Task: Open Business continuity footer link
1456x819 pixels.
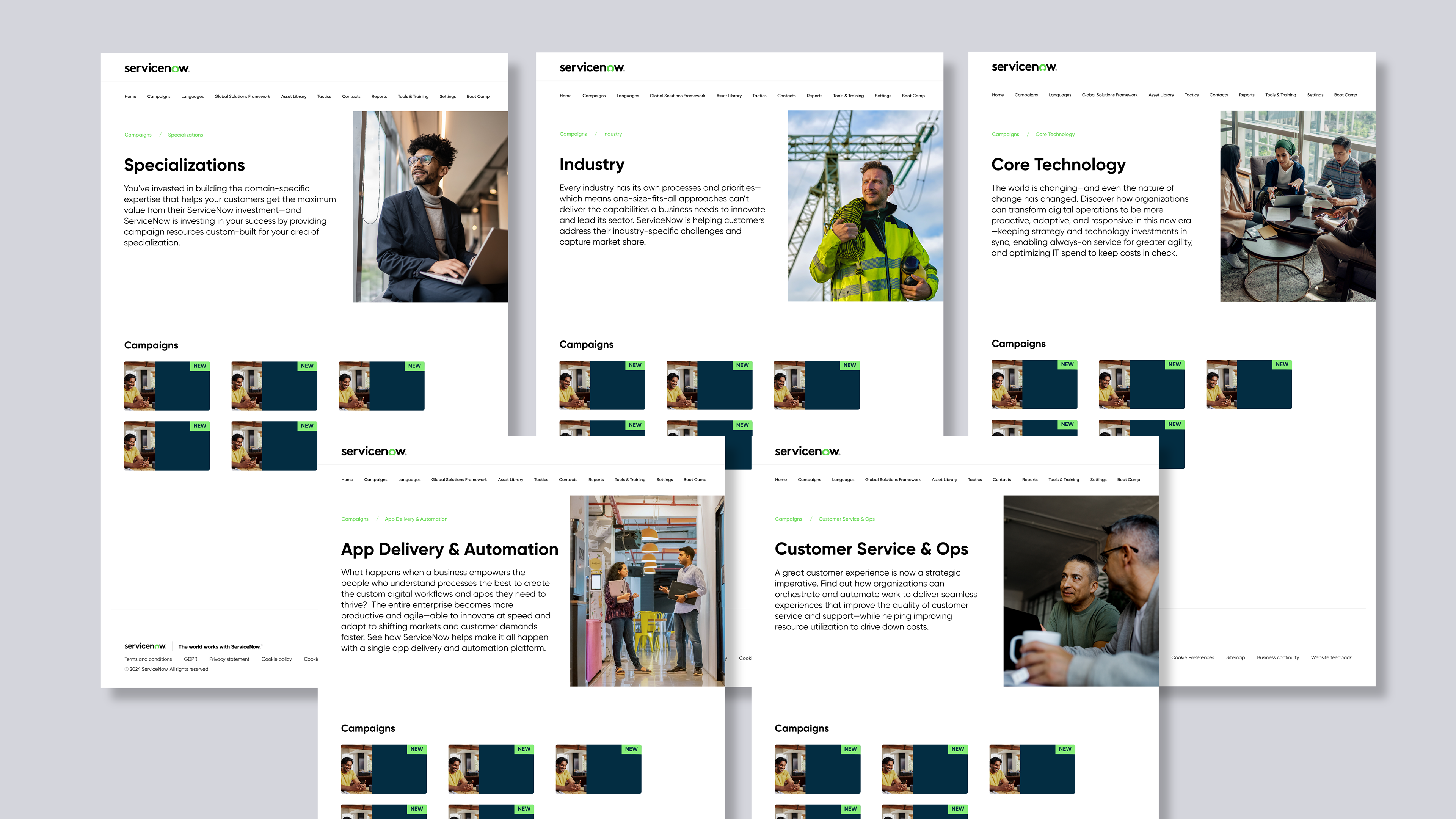Action: pos(1278,658)
